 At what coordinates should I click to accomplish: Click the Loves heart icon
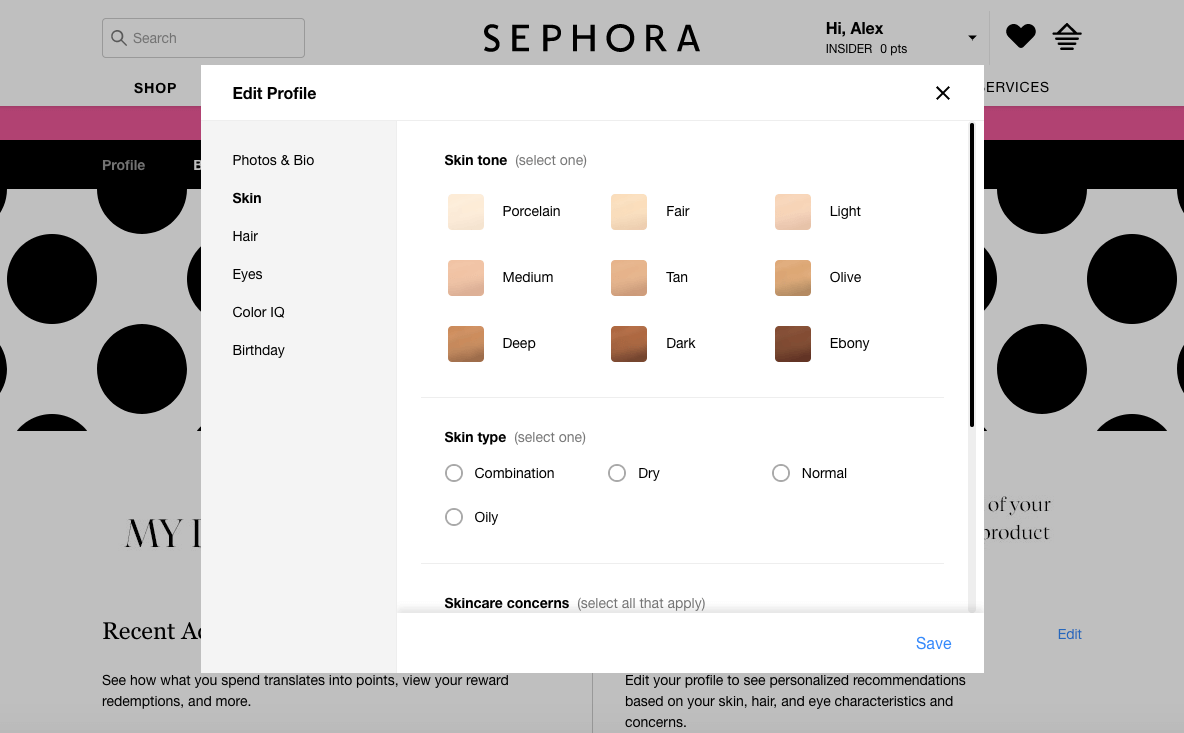pos(1020,35)
